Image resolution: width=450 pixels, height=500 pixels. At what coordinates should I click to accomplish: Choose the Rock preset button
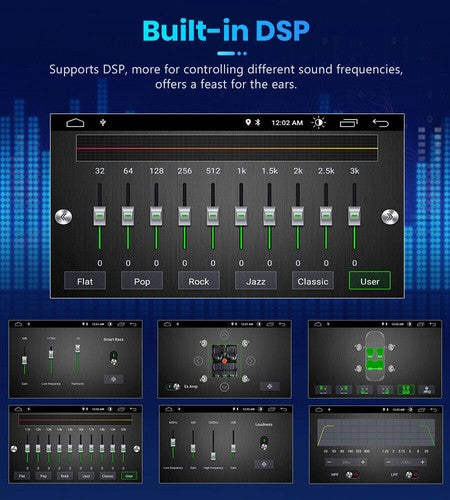[199, 281]
